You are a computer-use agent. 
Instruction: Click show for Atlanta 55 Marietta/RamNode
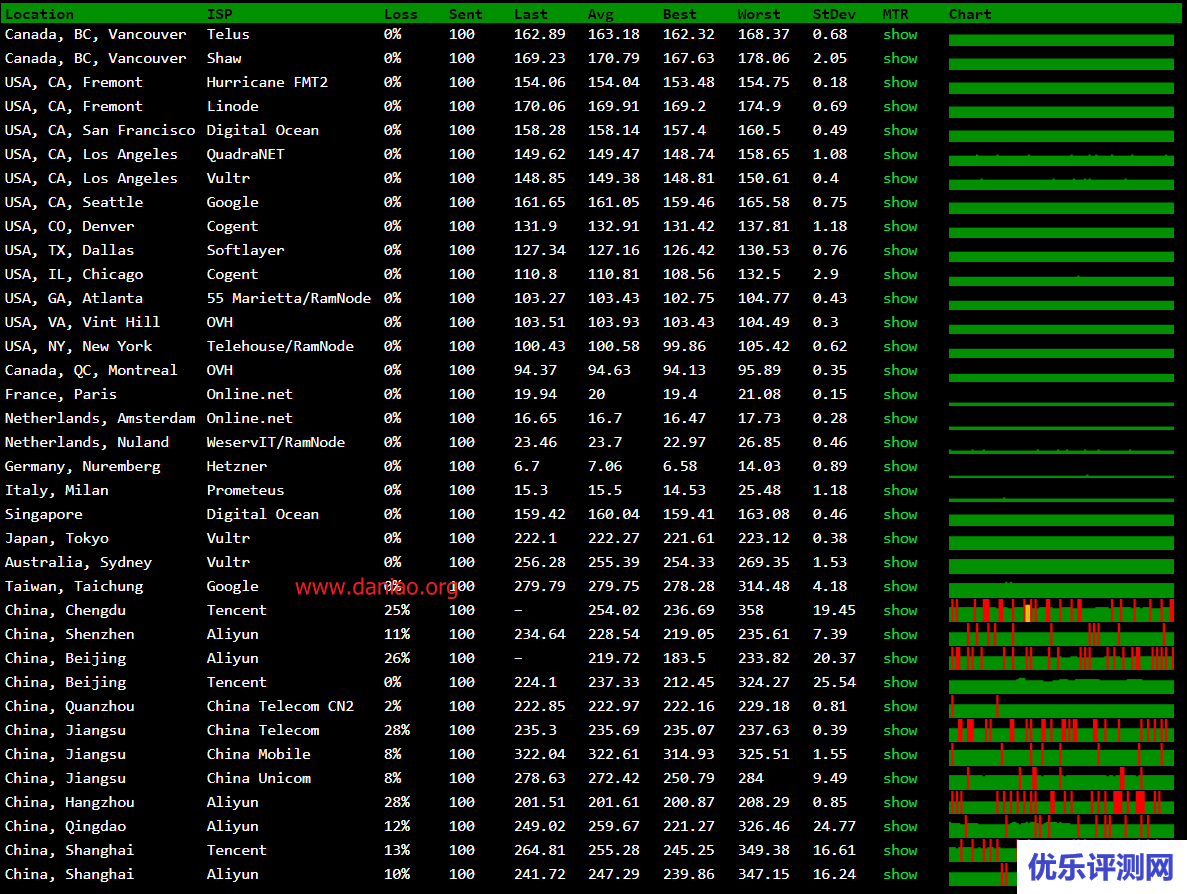[x=900, y=298]
